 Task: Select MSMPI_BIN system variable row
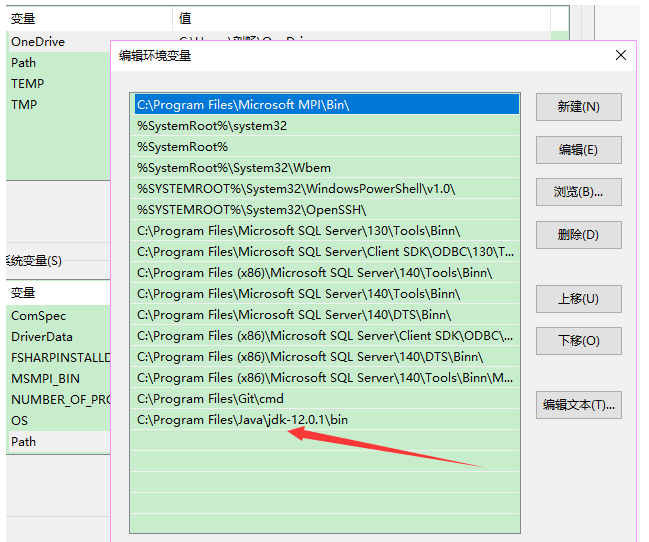[59, 378]
